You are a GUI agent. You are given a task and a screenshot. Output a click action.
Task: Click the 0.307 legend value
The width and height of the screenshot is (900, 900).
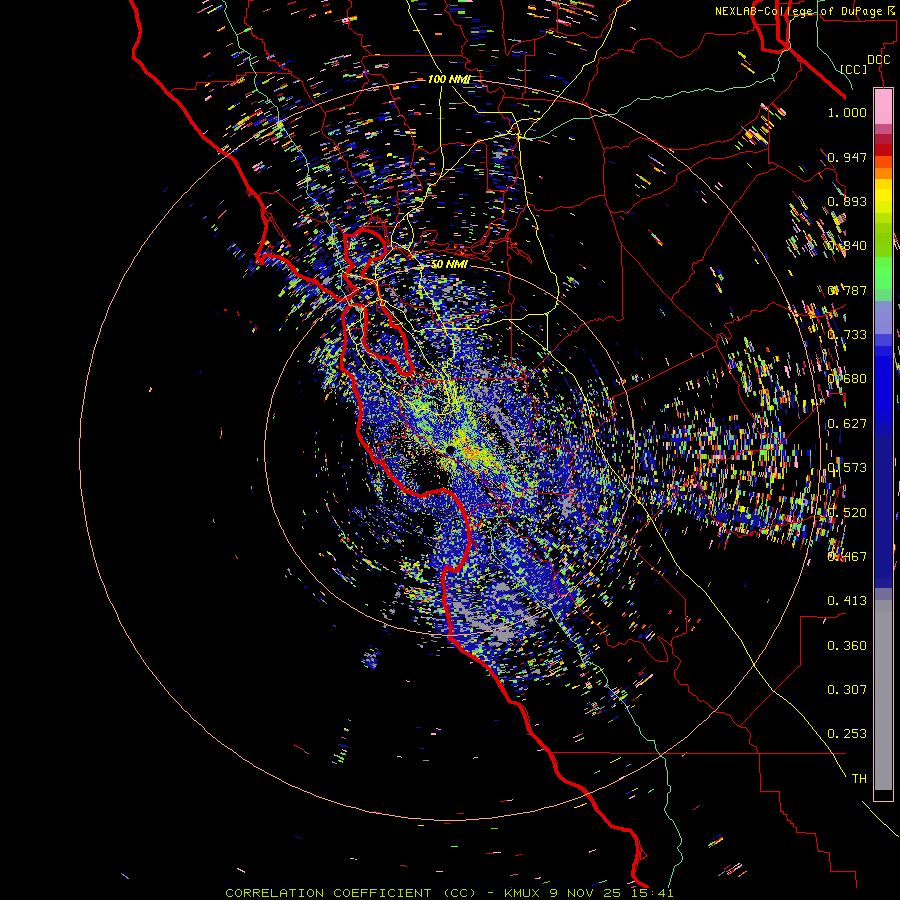847,690
